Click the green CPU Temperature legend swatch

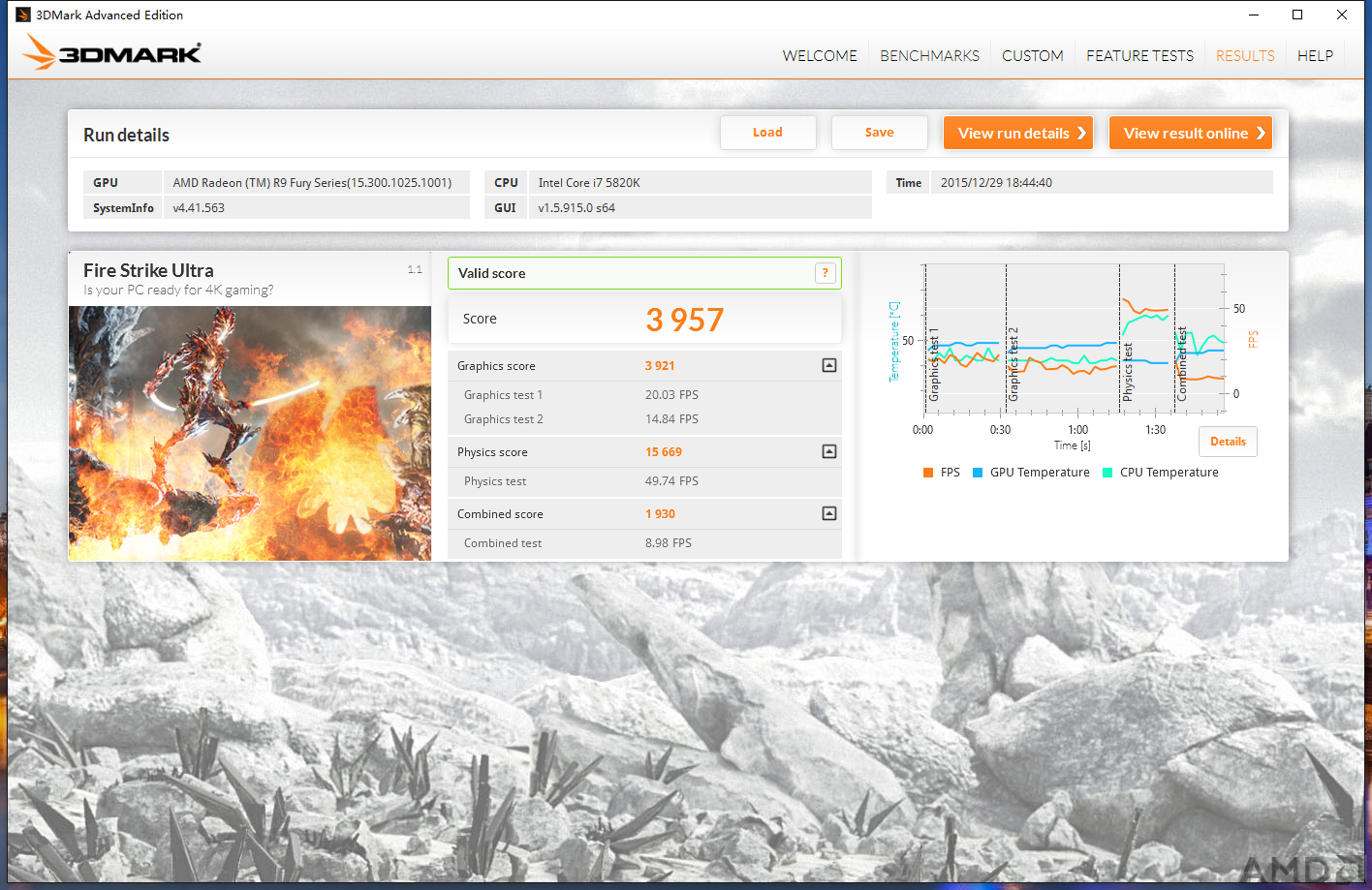1107,473
